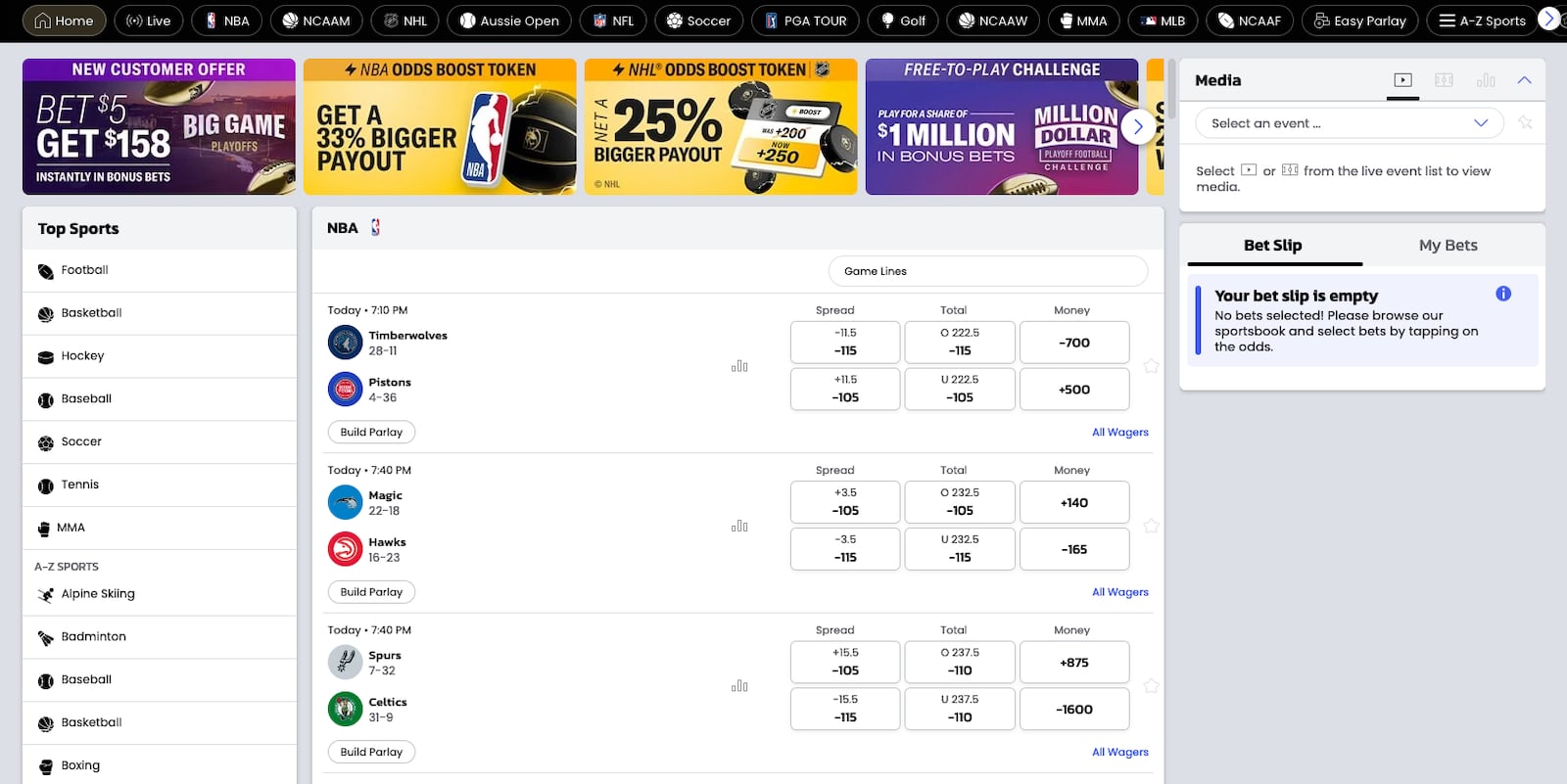Select Pistons +500 moneyline
1567x784 pixels.
pyautogui.click(x=1074, y=390)
